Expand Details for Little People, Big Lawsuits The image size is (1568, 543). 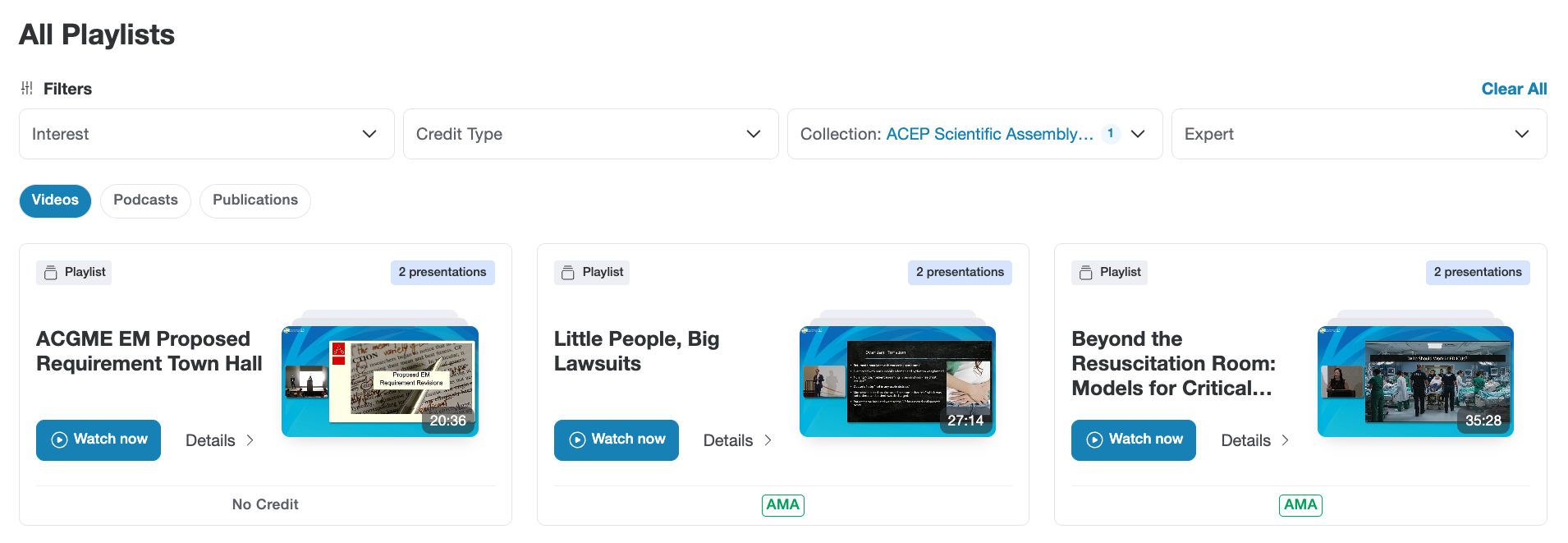736,440
